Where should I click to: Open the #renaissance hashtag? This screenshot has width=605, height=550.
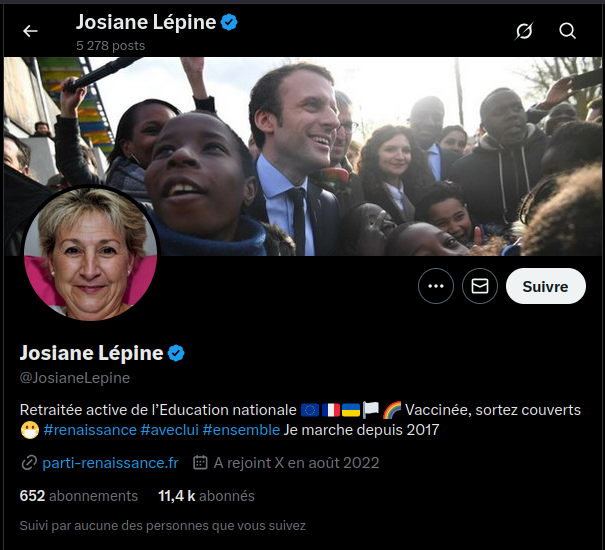pos(90,430)
